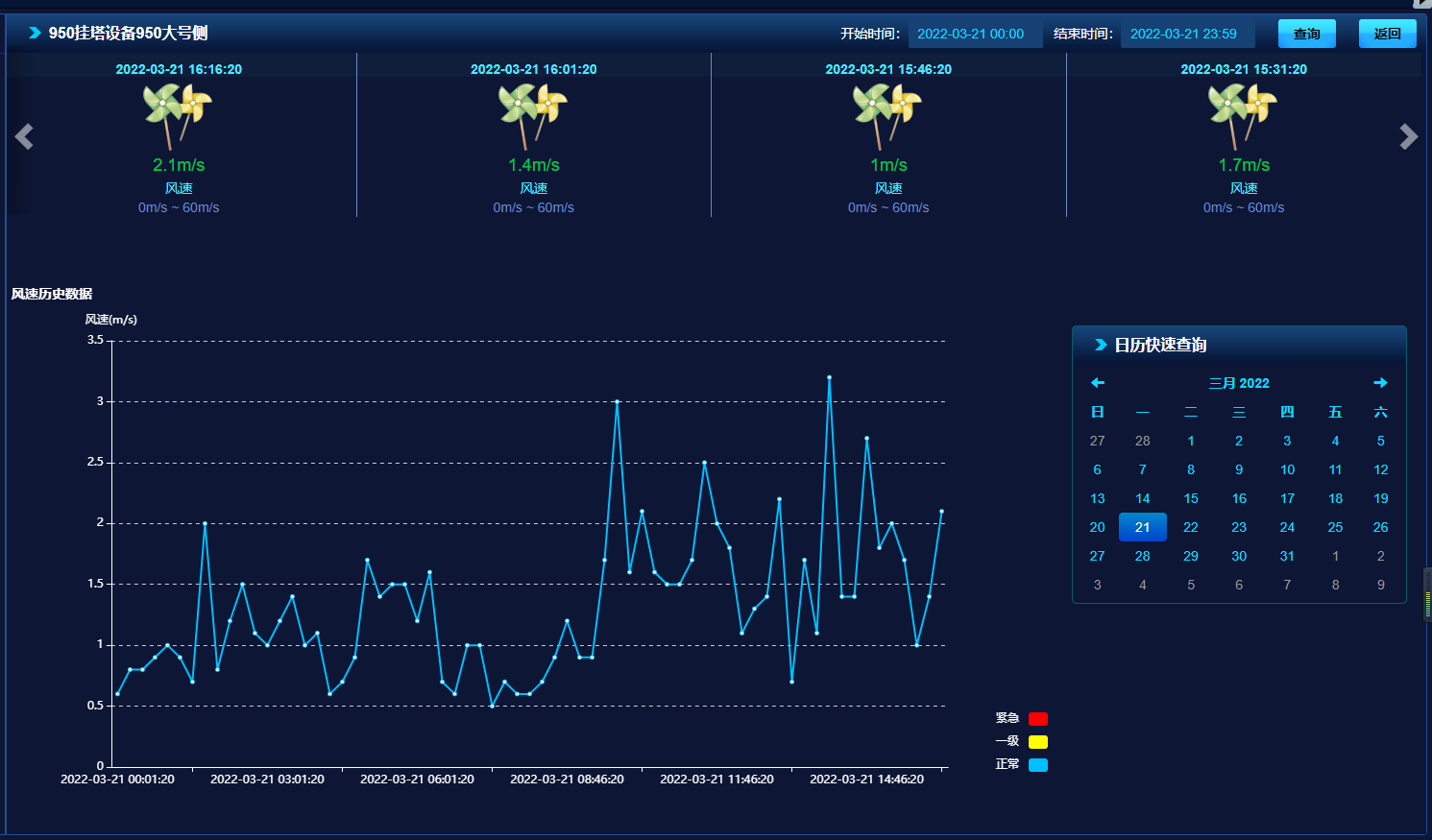Click the right carousel arrow for next readings
The width and height of the screenshot is (1432, 840).
[1408, 137]
